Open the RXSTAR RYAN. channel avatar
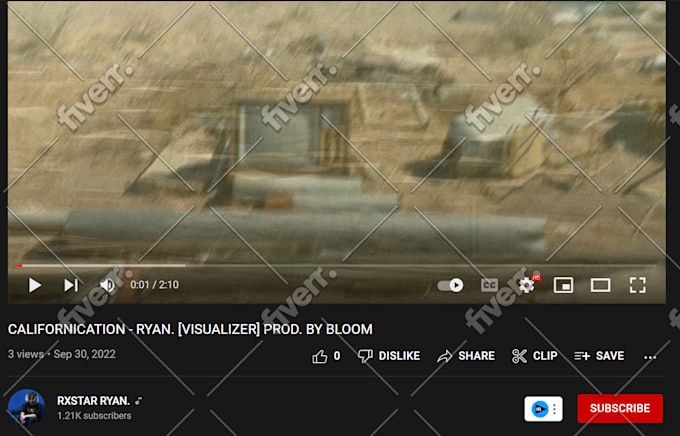The image size is (680, 436). [x=26, y=407]
